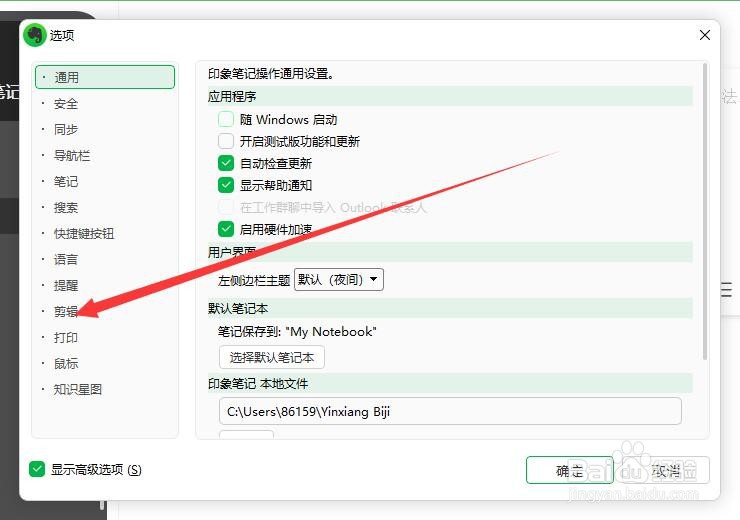Viewport: 740px width, 520px height.
Task: Click the 笔记保存到 "My Notebook" text
Action: coord(297,331)
